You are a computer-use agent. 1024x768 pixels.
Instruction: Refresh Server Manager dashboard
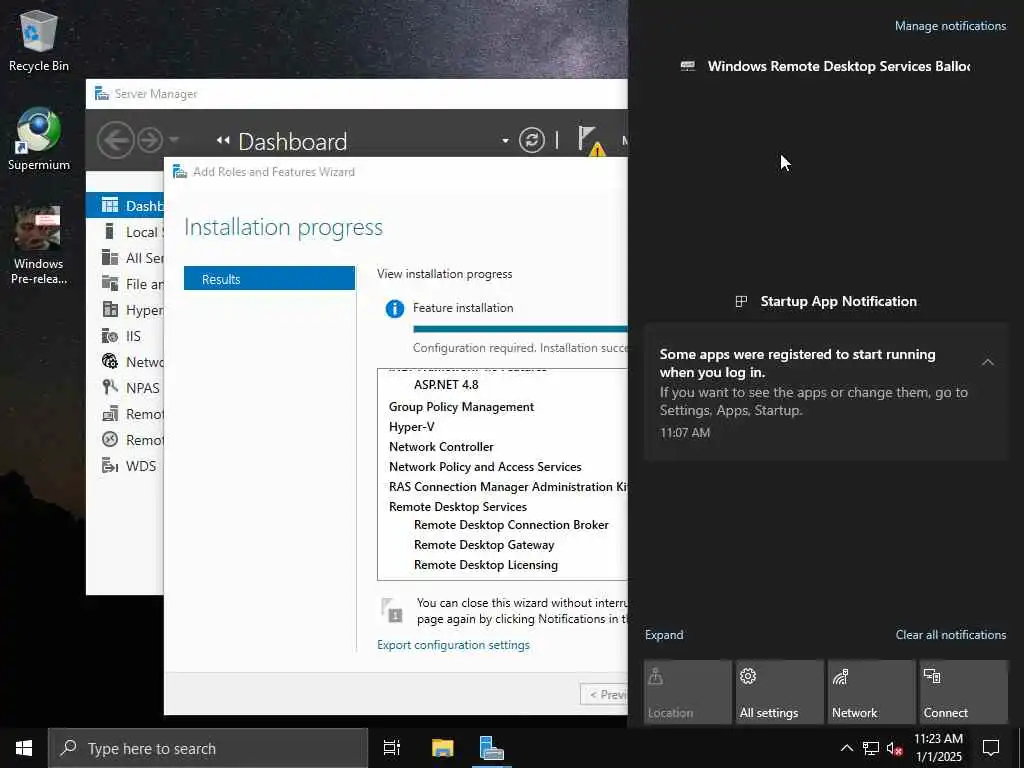532,140
